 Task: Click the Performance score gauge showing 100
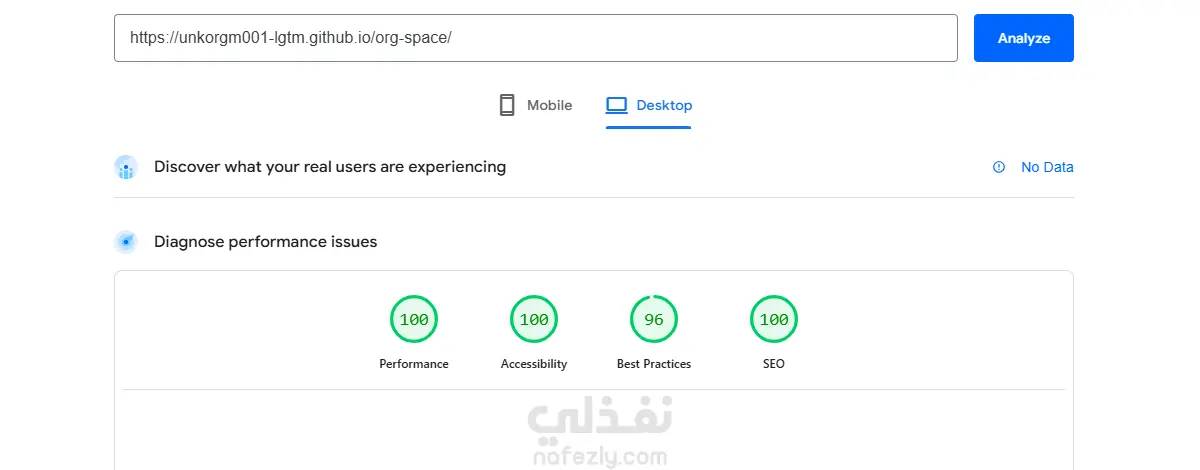[x=414, y=320]
